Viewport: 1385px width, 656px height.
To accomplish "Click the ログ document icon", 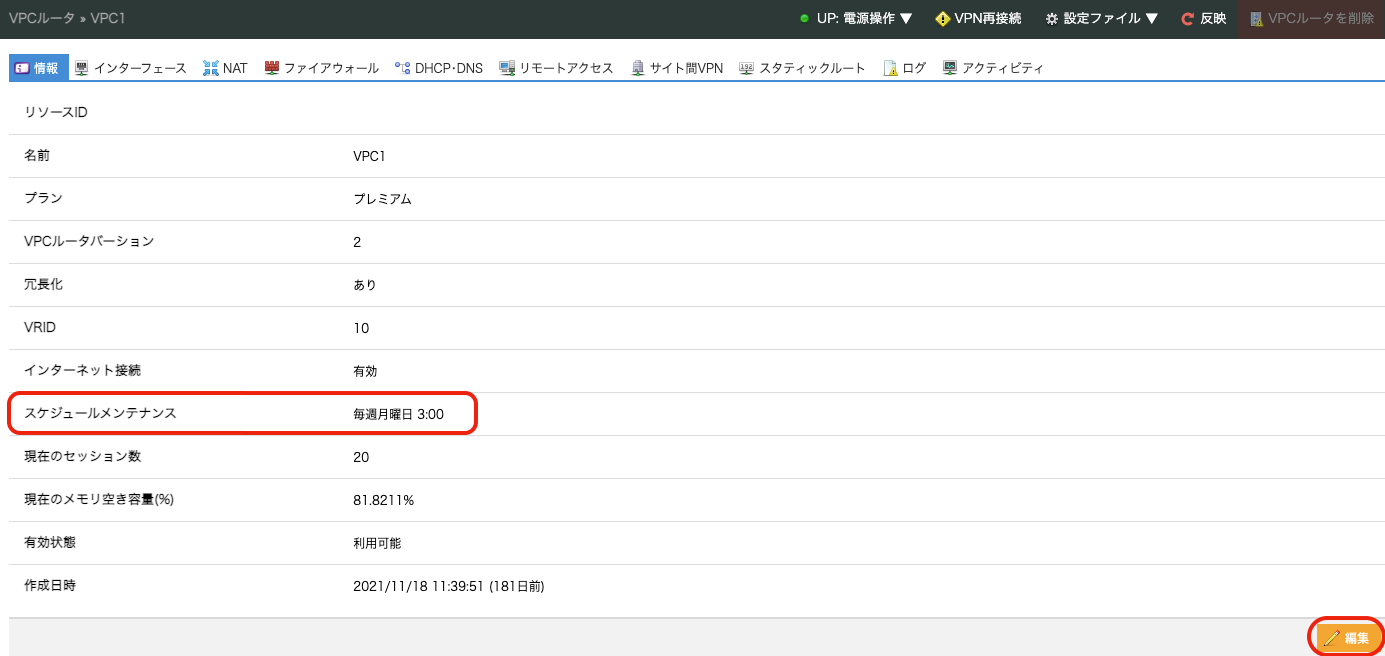I will [x=890, y=68].
